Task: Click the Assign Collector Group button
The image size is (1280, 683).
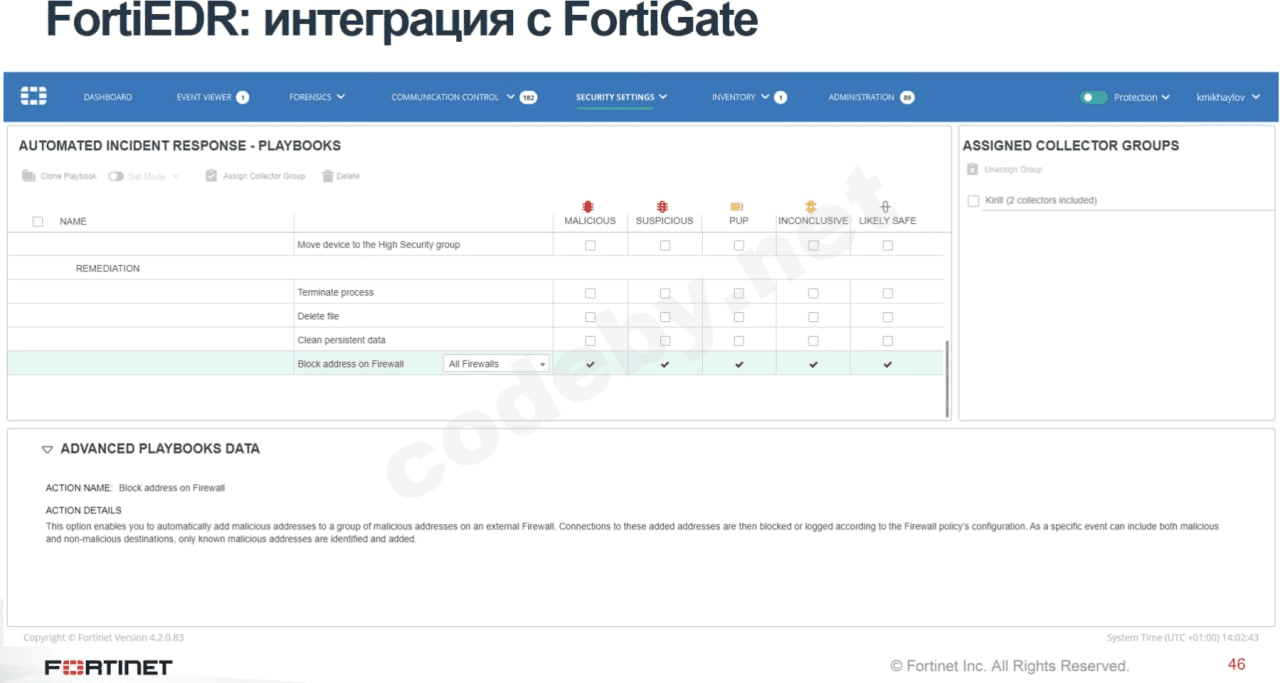Action: pos(255,176)
